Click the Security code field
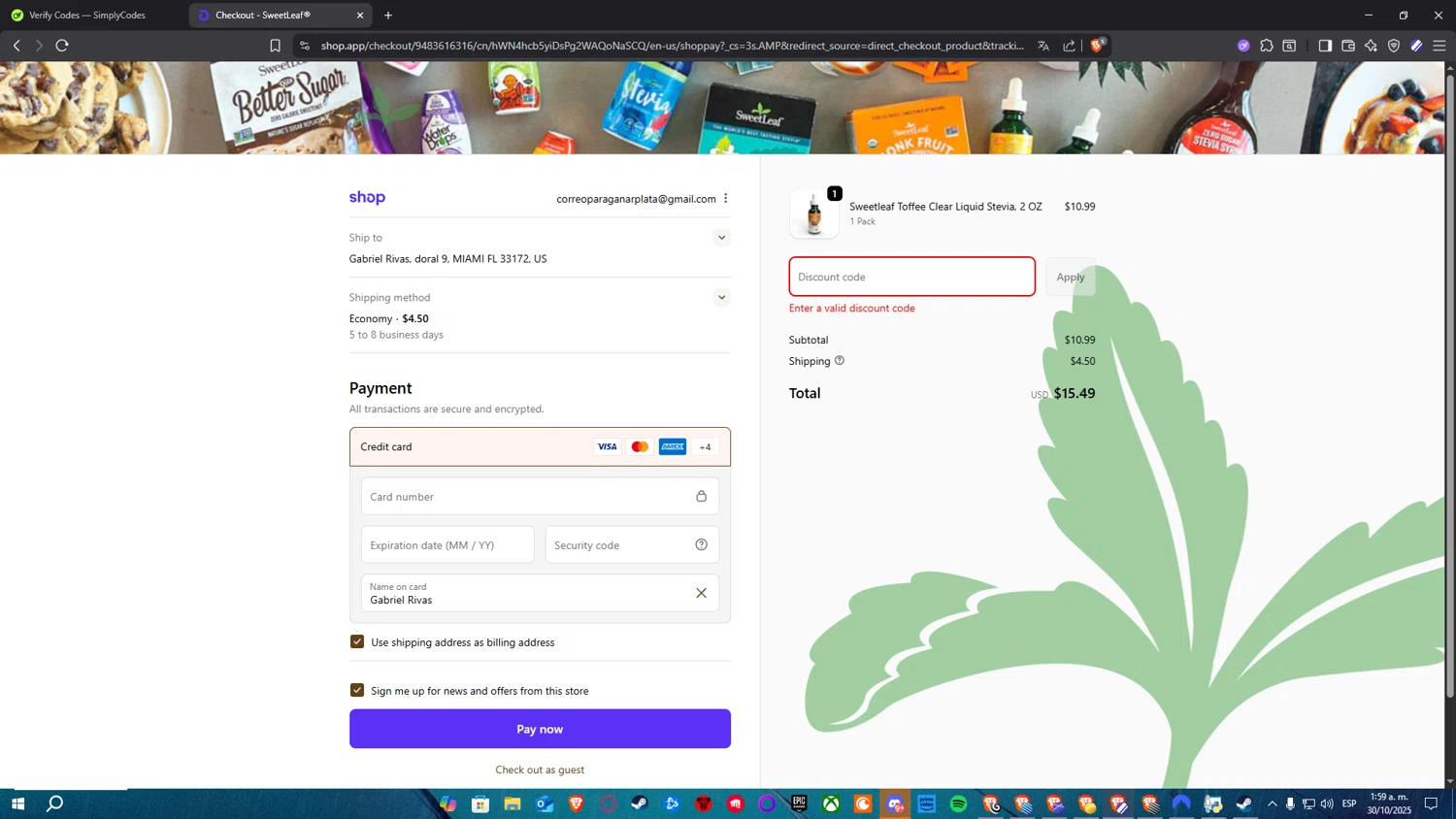 [632, 545]
